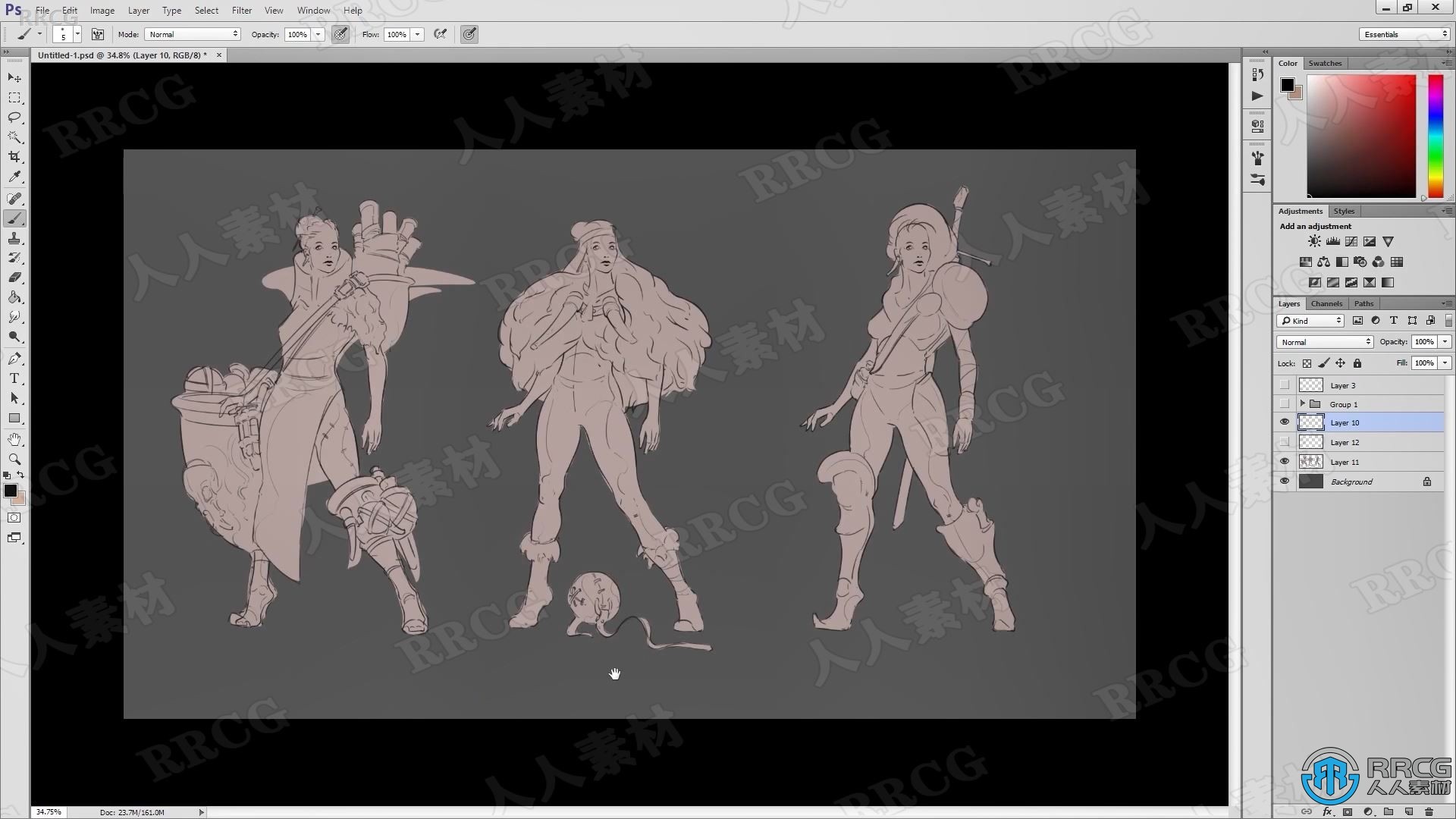Viewport: 1456px width, 819px height.
Task: Show Group 1 visibility
Action: pyautogui.click(x=1285, y=404)
